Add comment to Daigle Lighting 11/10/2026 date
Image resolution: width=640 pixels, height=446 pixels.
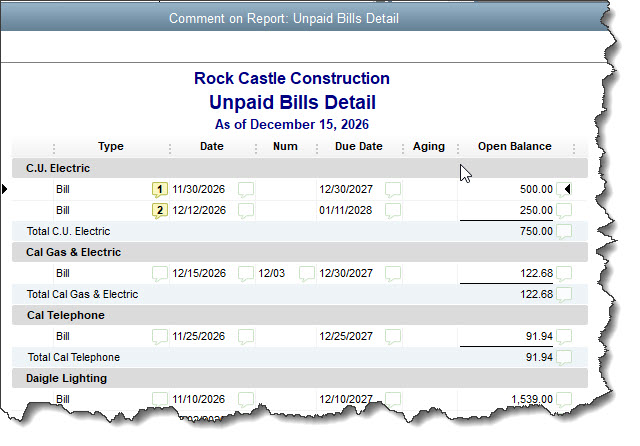point(246,399)
